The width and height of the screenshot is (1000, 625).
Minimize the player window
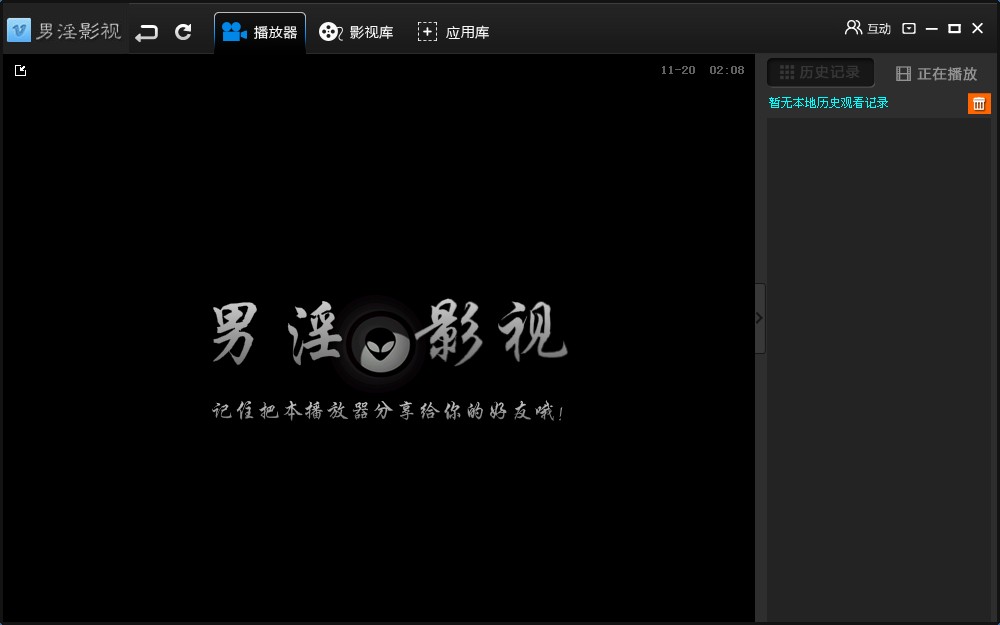point(932,28)
